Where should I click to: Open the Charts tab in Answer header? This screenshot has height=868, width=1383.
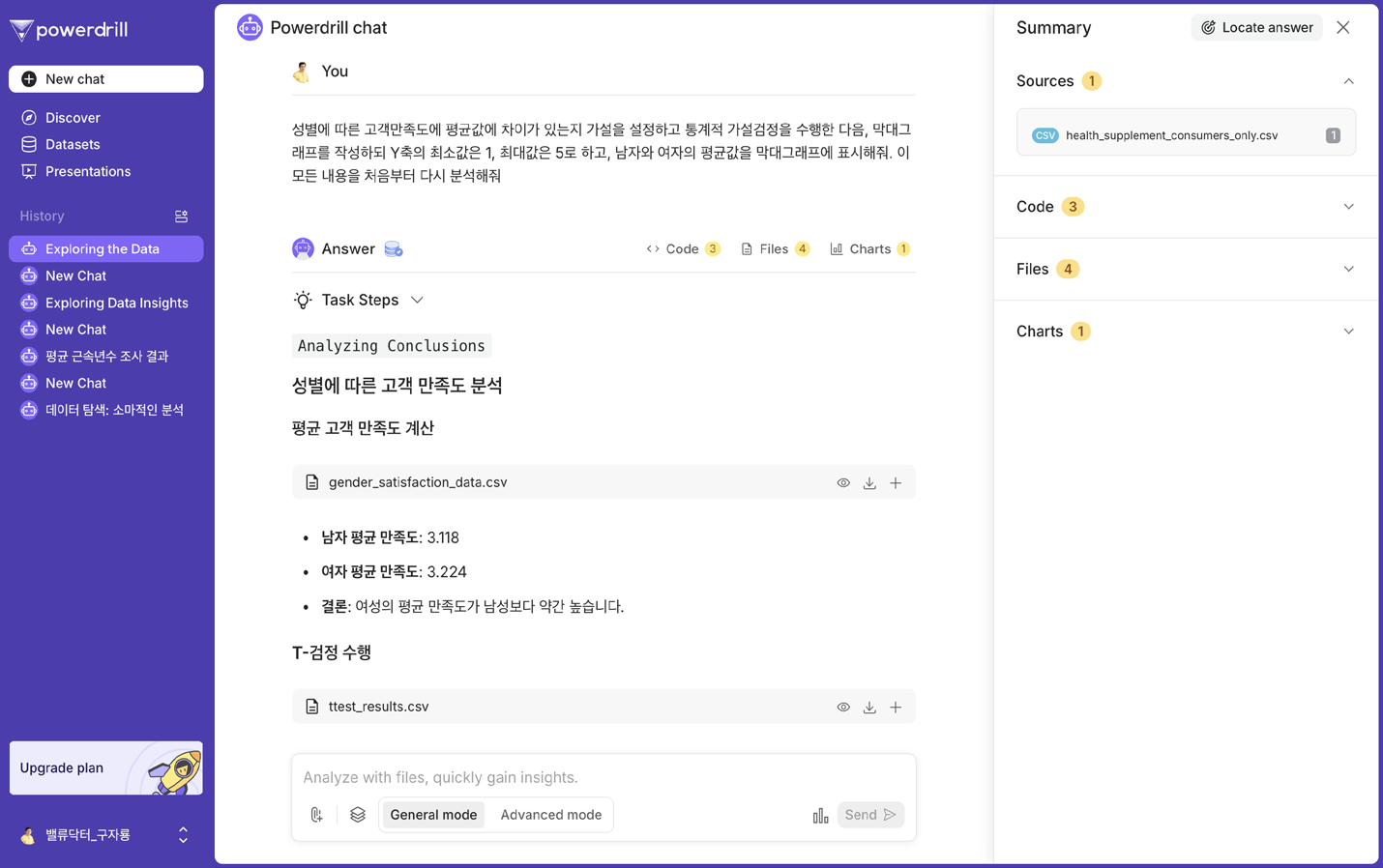[x=869, y=249]
